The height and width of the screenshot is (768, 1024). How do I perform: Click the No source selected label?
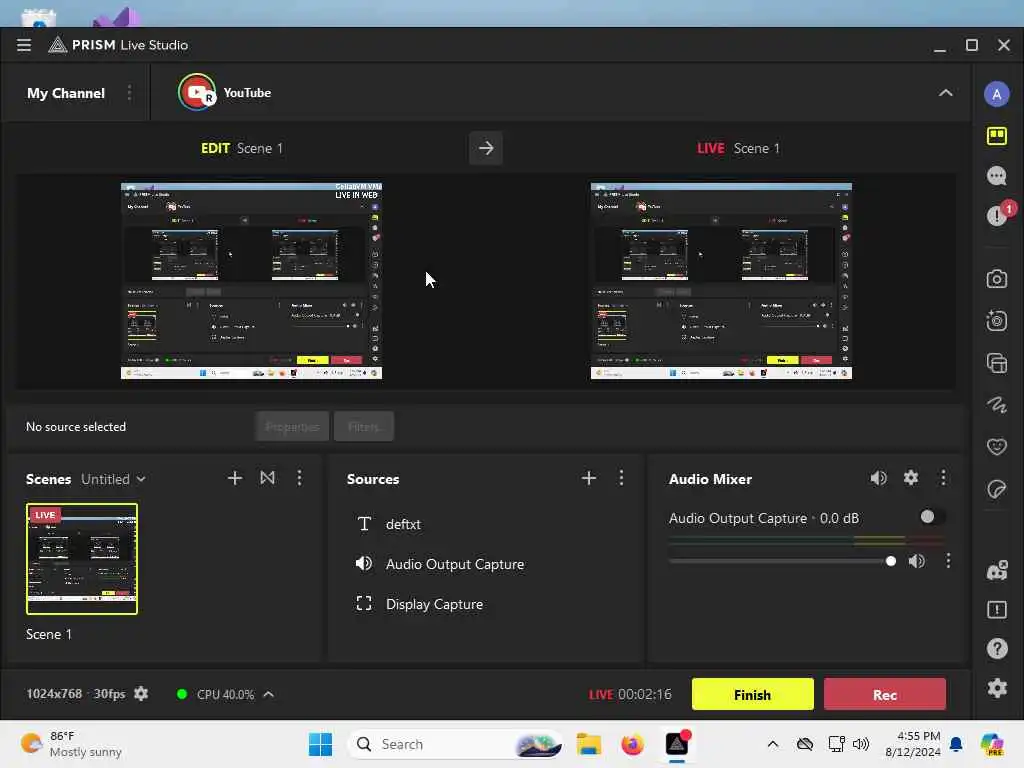point(76,427)
